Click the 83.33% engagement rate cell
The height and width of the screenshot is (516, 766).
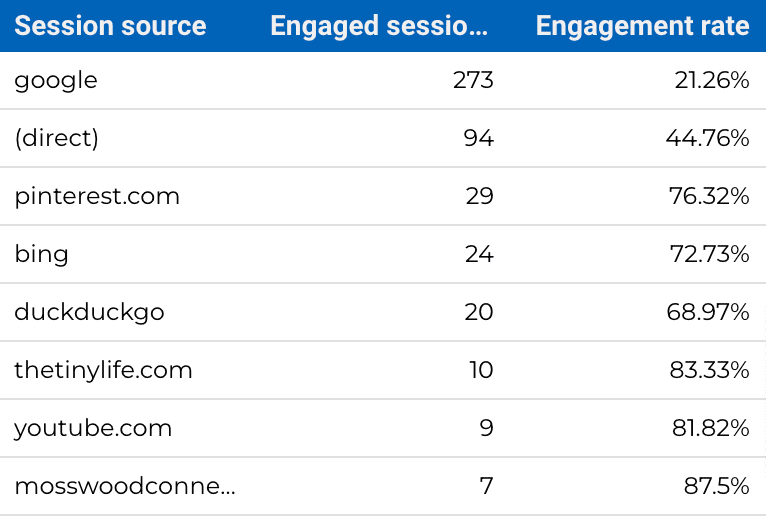click(709, 370)
